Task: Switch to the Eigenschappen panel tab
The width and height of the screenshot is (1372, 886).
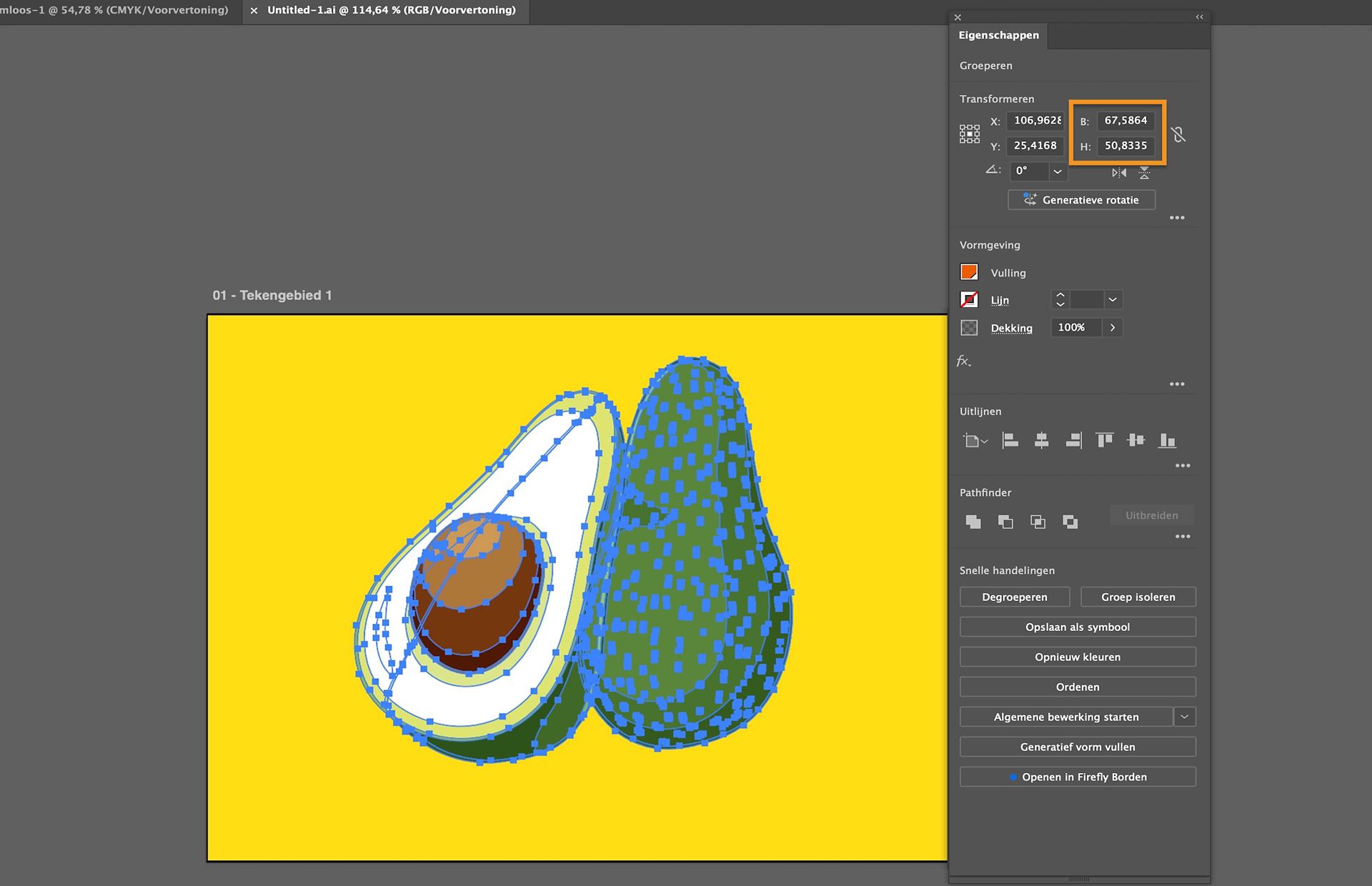Action: 998,35
